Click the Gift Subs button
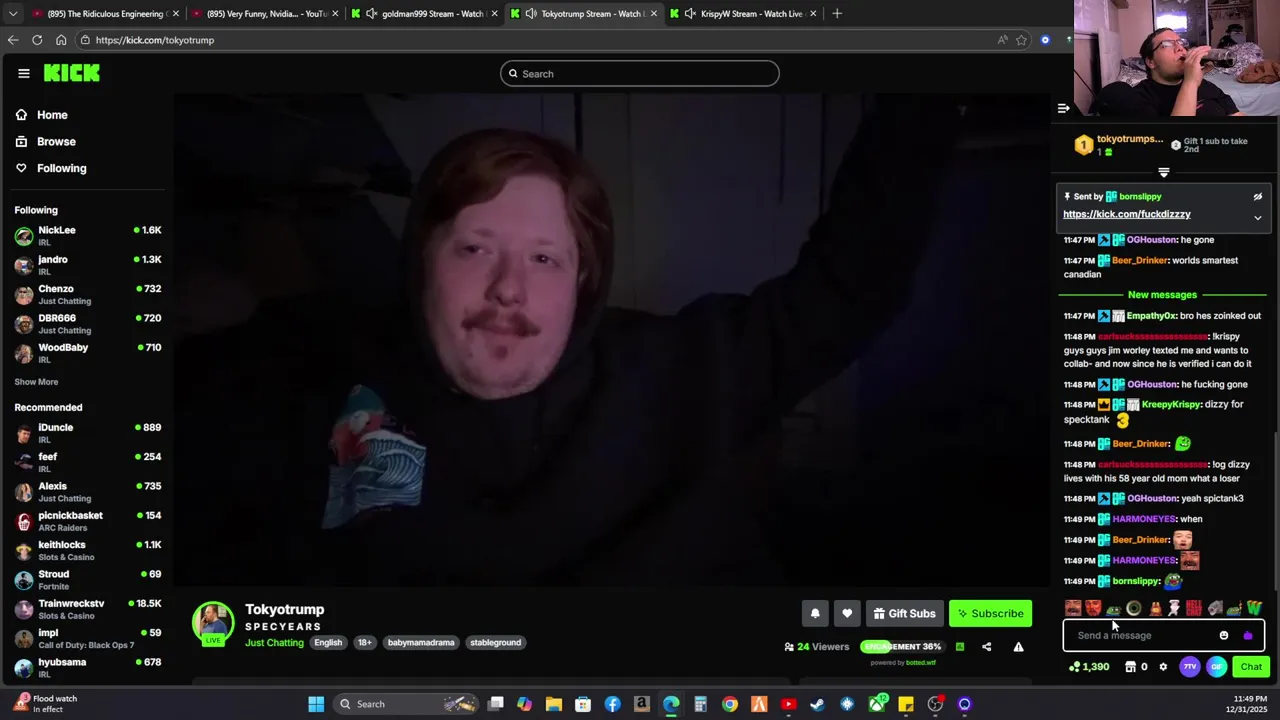 pos(904,614)
